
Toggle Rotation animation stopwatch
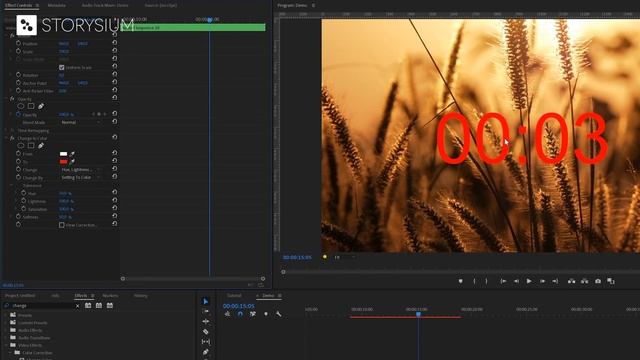coord(18,75)
